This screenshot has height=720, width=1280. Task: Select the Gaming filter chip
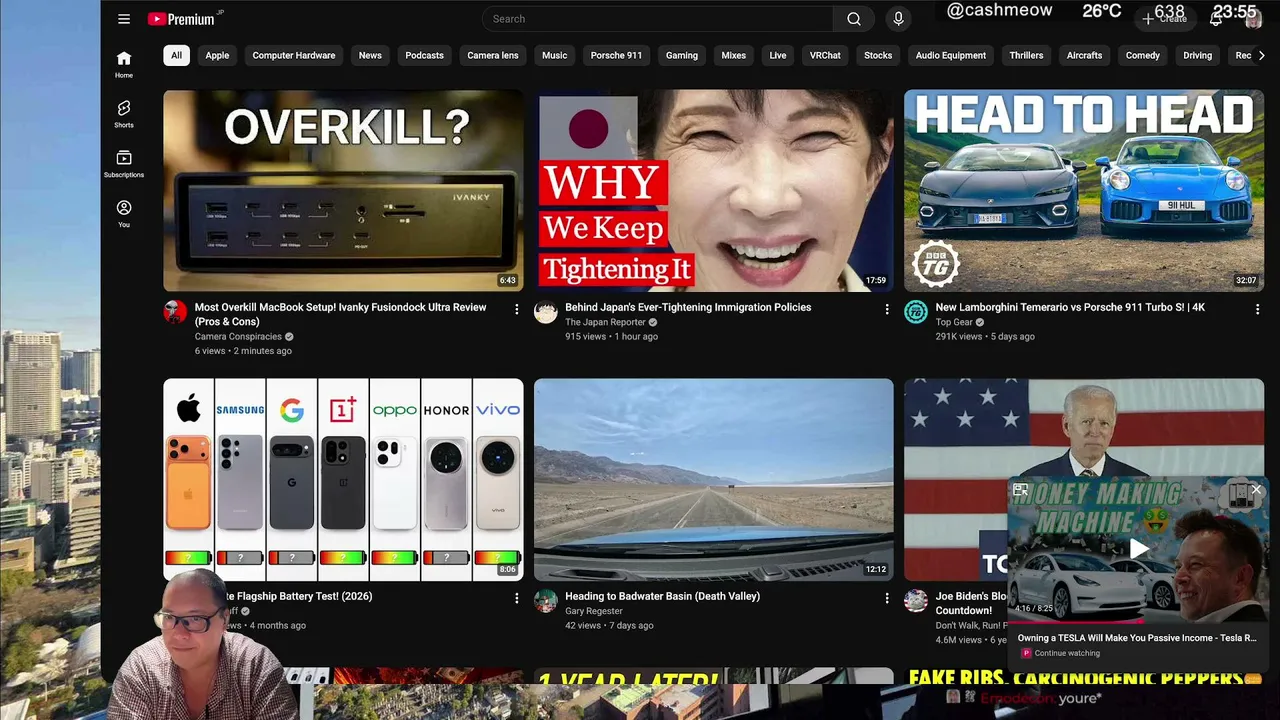(x=682, y=56)
